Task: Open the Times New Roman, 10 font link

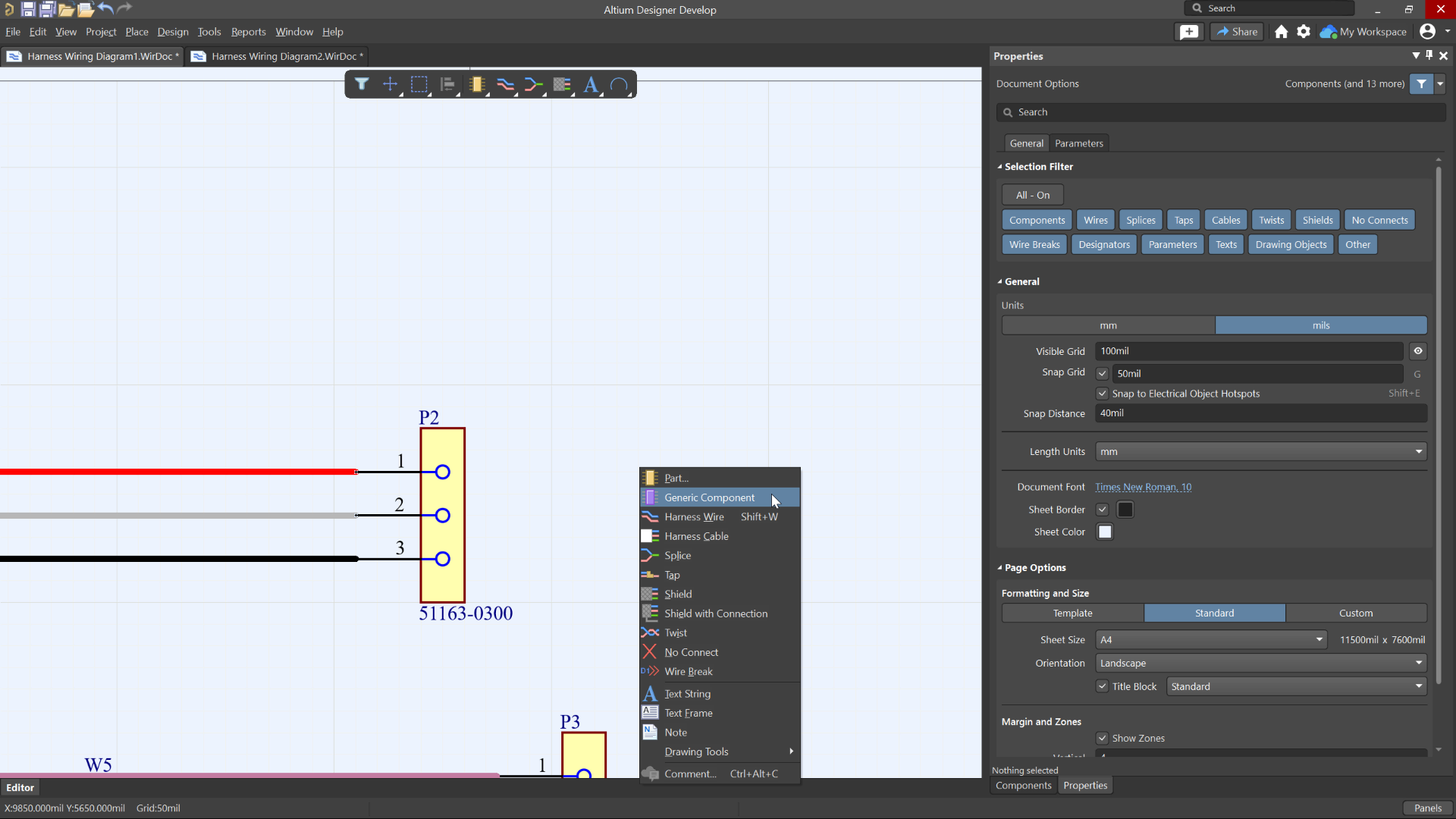Action: (x=1143, y=488)
